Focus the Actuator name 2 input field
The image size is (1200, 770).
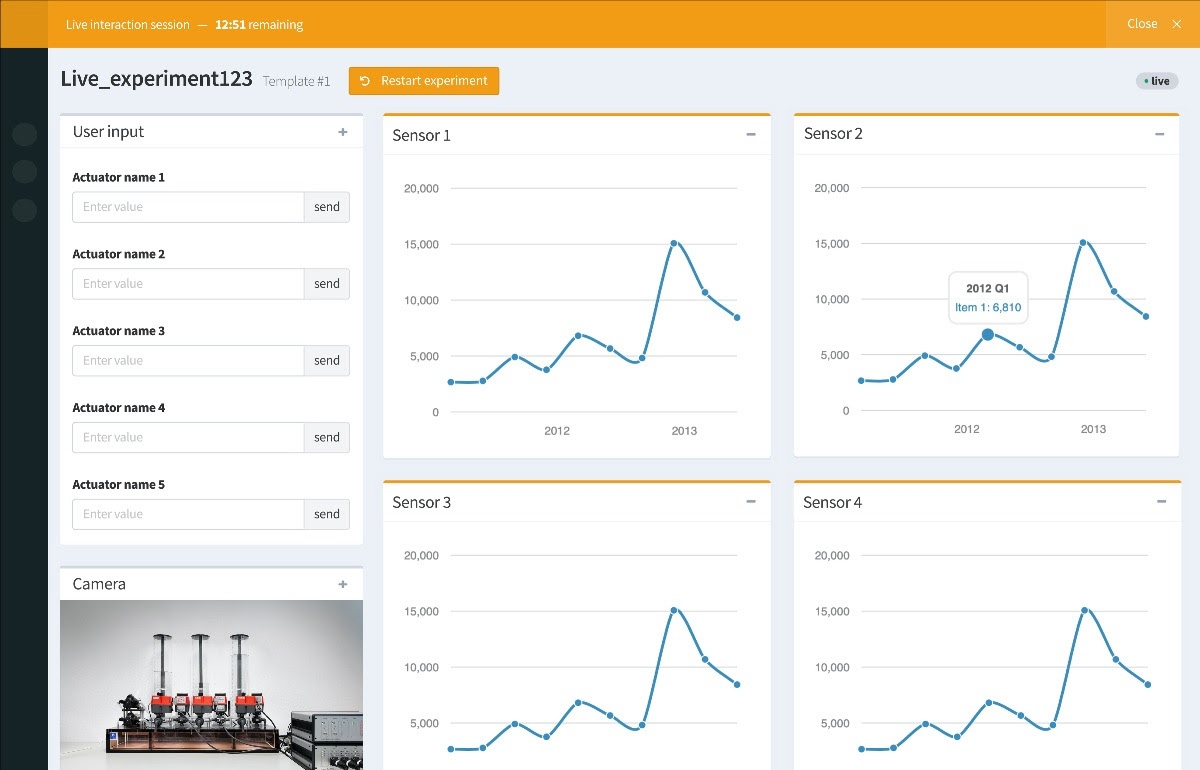[188, 284]
